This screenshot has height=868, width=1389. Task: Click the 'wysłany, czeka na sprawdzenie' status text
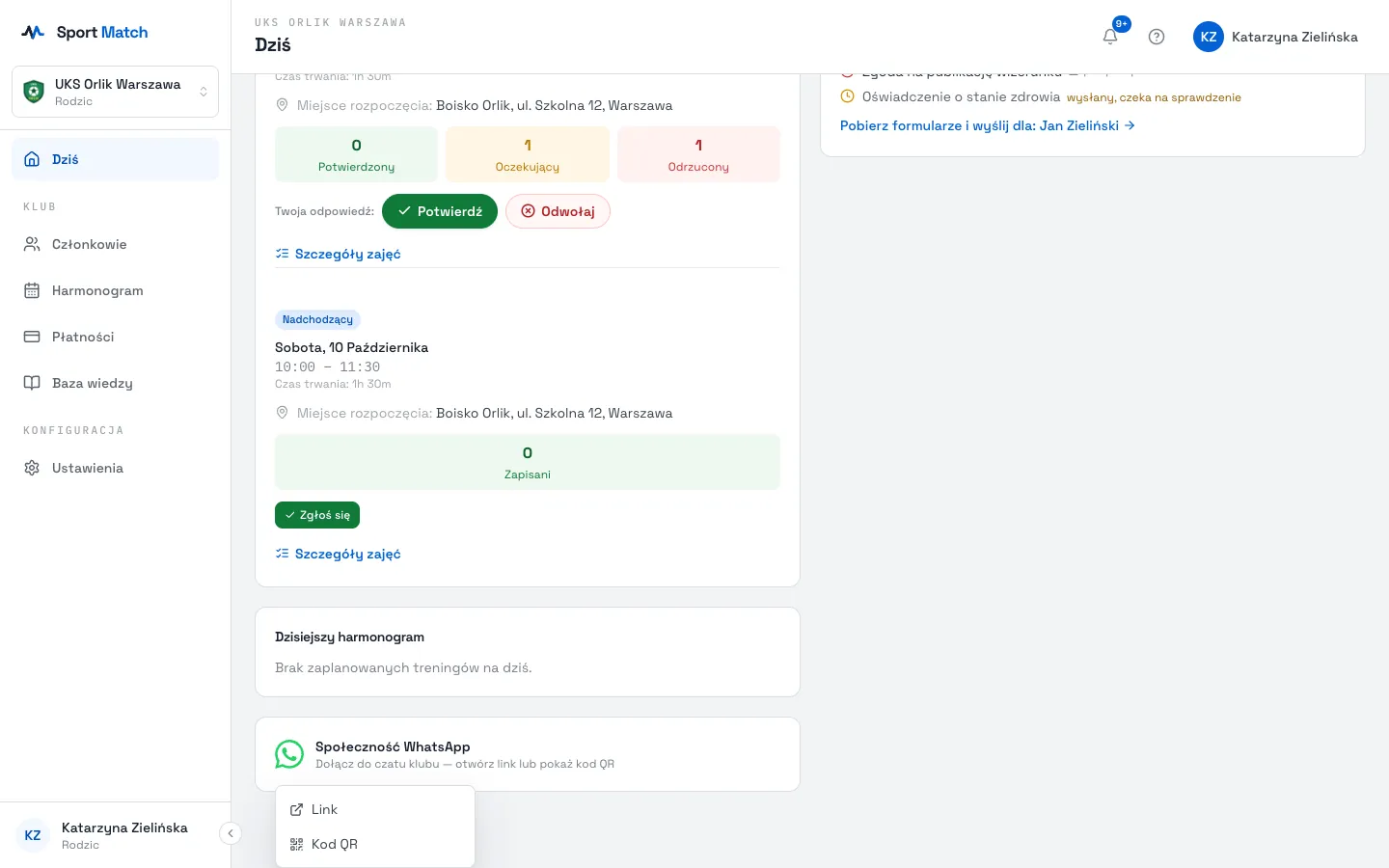pos(1154,97)
